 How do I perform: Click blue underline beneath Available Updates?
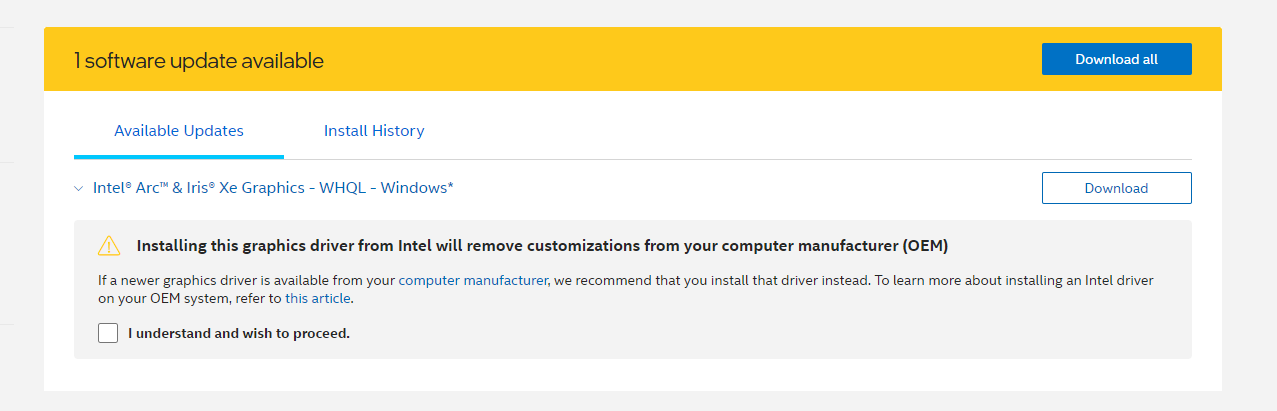pyautogui.click(x=179, y=156)
